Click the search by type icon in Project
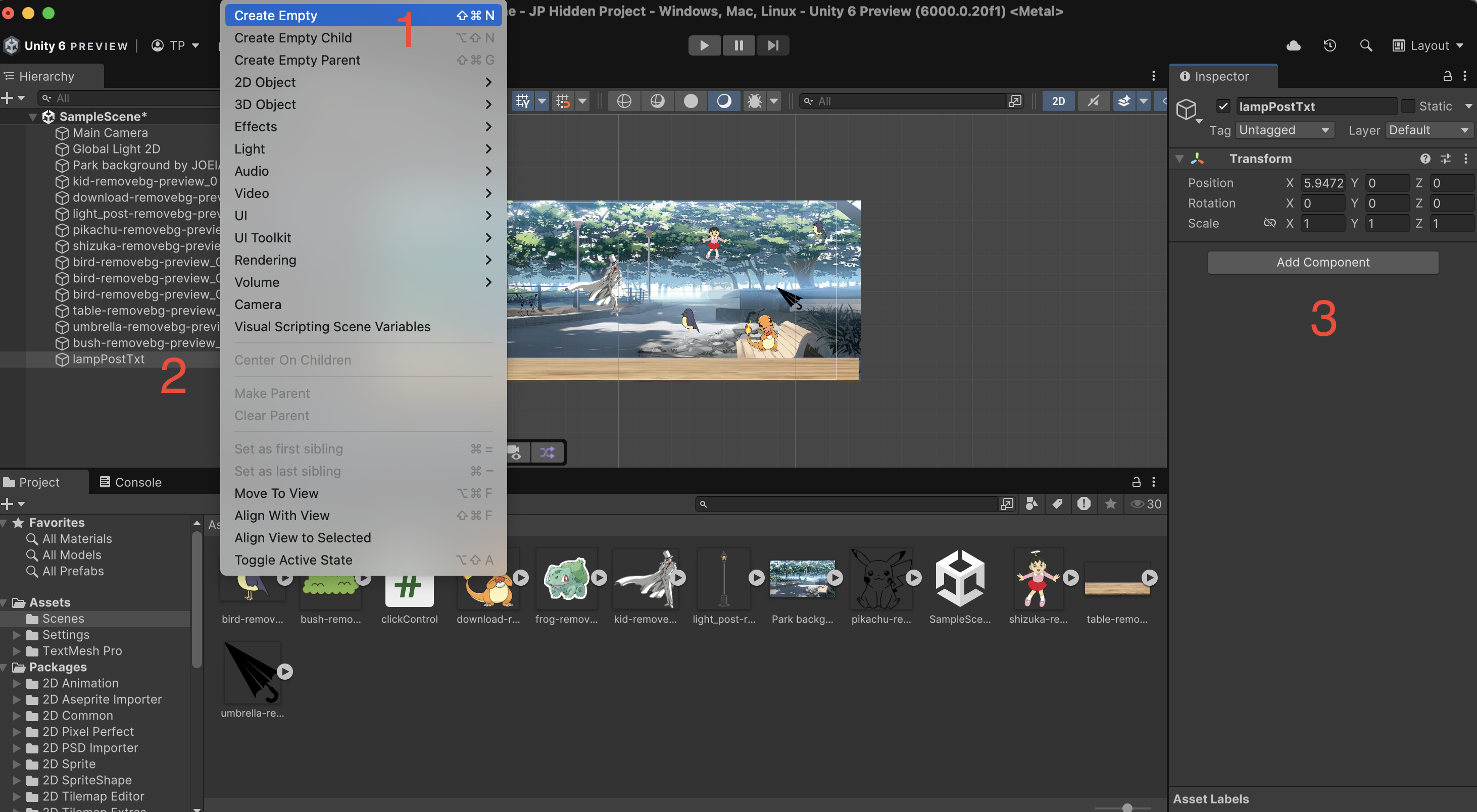This screenshot has height=812, width=1477. [x=1031, y=503]
